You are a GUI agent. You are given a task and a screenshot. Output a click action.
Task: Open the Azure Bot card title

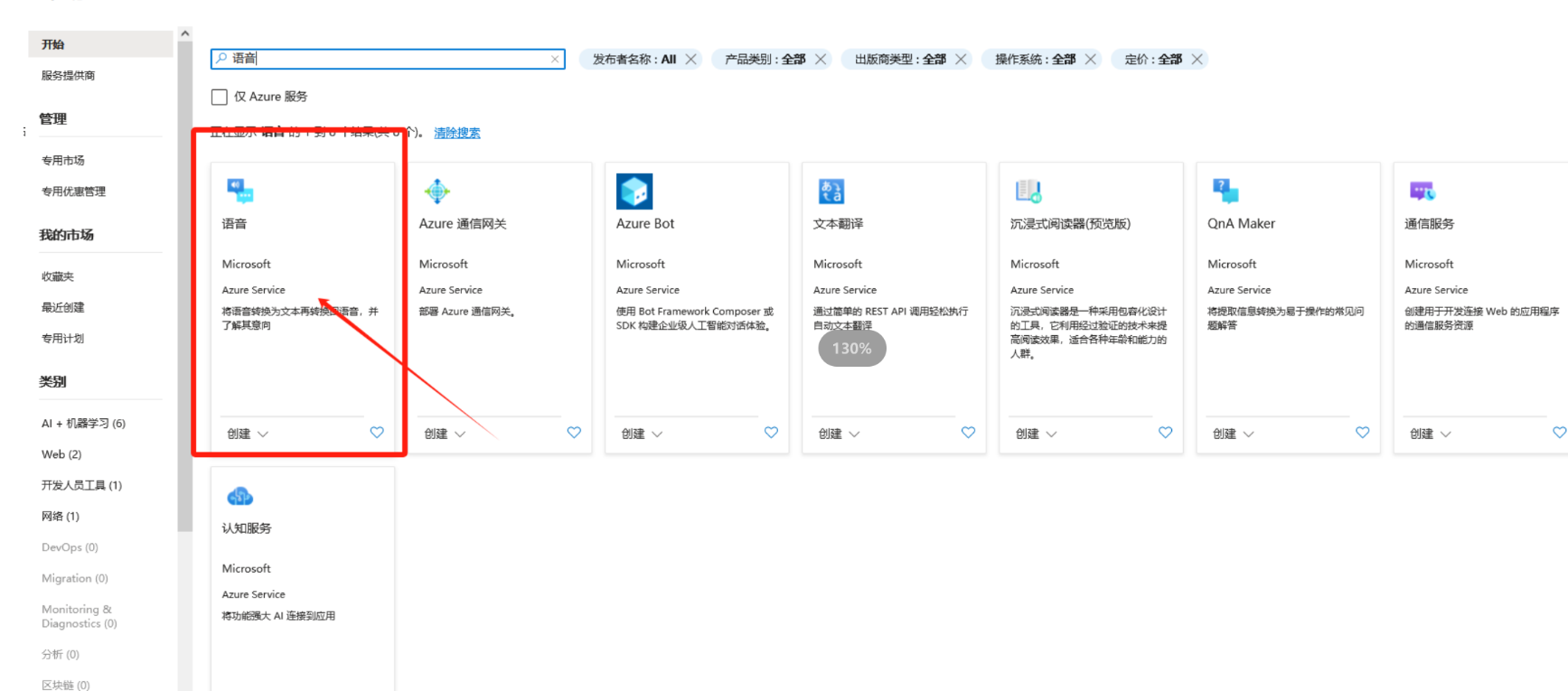click(x=645, y=223)
